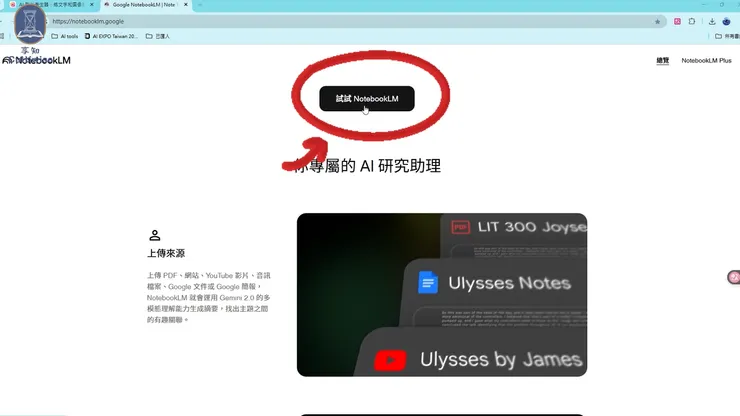This screenshot has height=416, width=740.
Task: Click the blue Docs icon beside Ulysses Notes
Action: 428,282
